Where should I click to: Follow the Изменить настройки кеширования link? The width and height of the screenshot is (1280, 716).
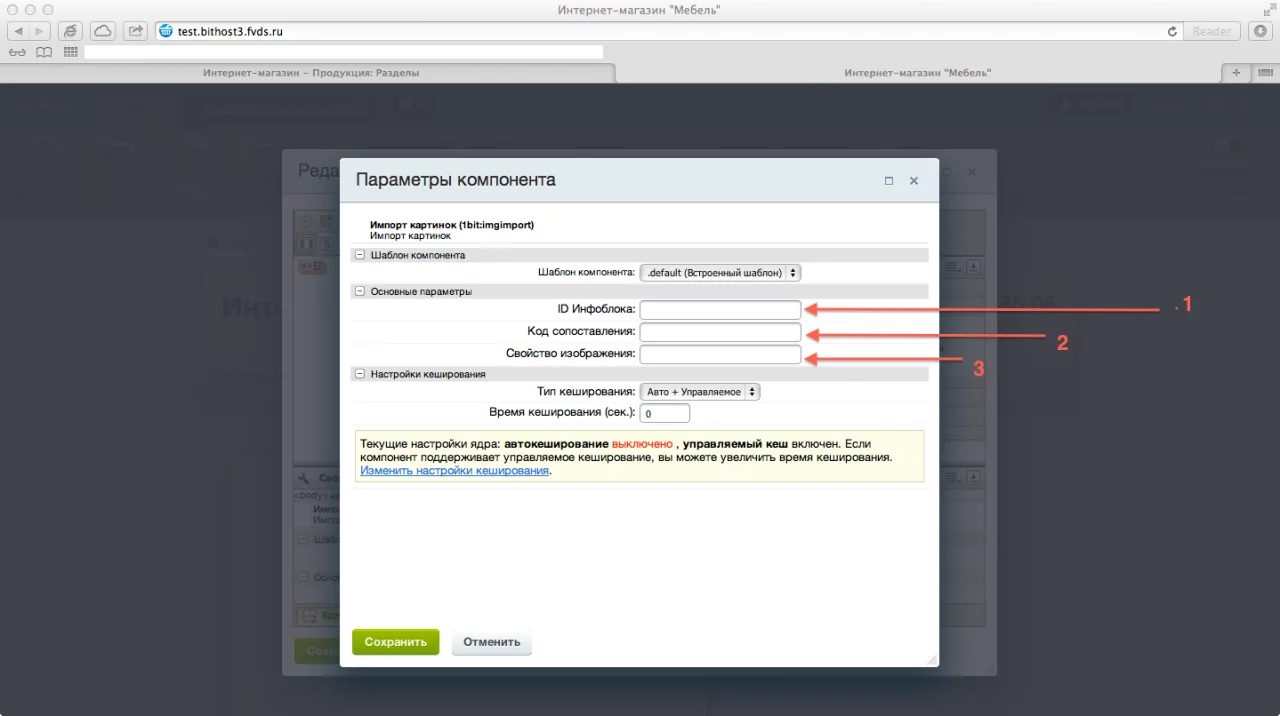[x=454, y=470]
